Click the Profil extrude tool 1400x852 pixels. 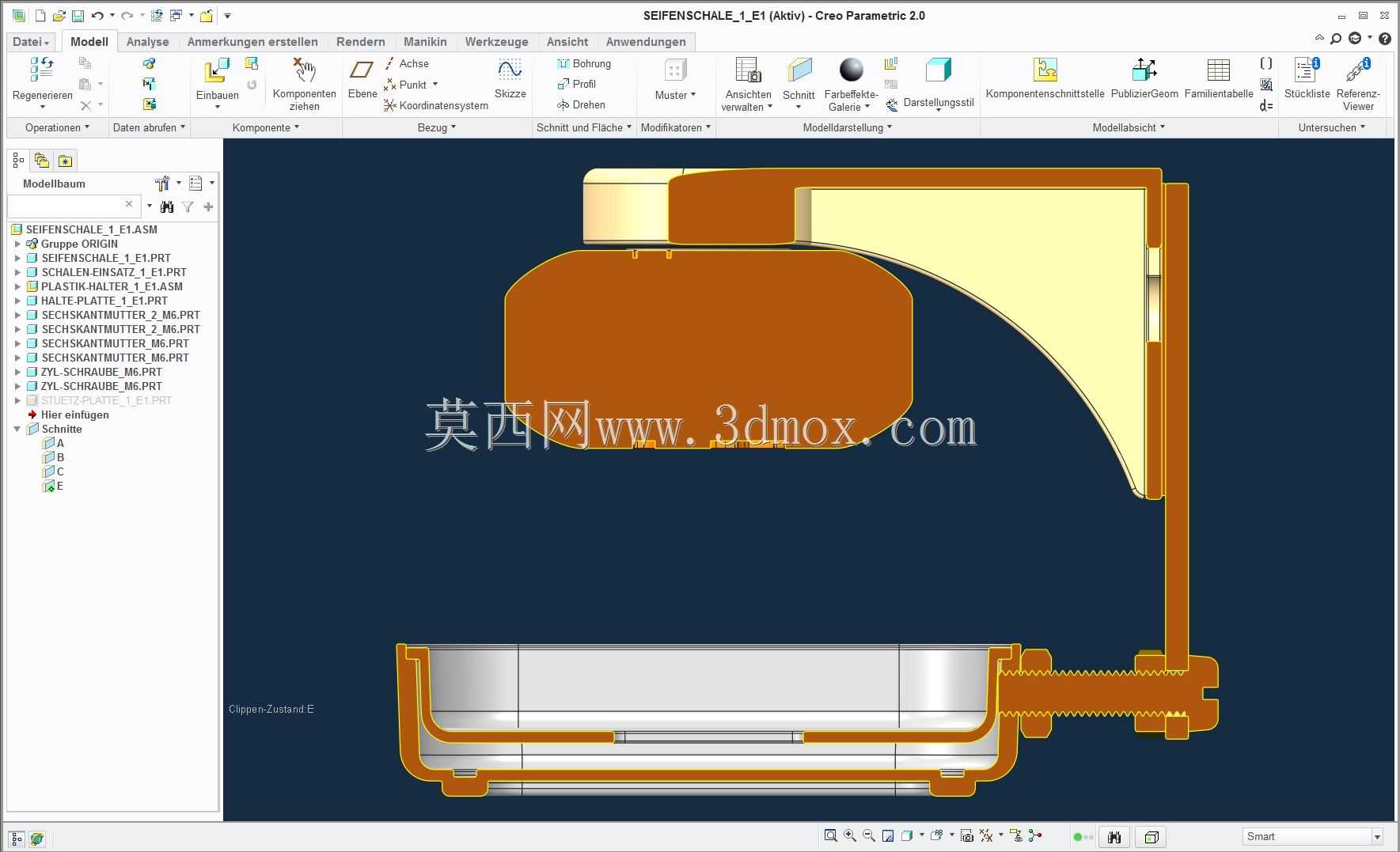click(577, 84)
